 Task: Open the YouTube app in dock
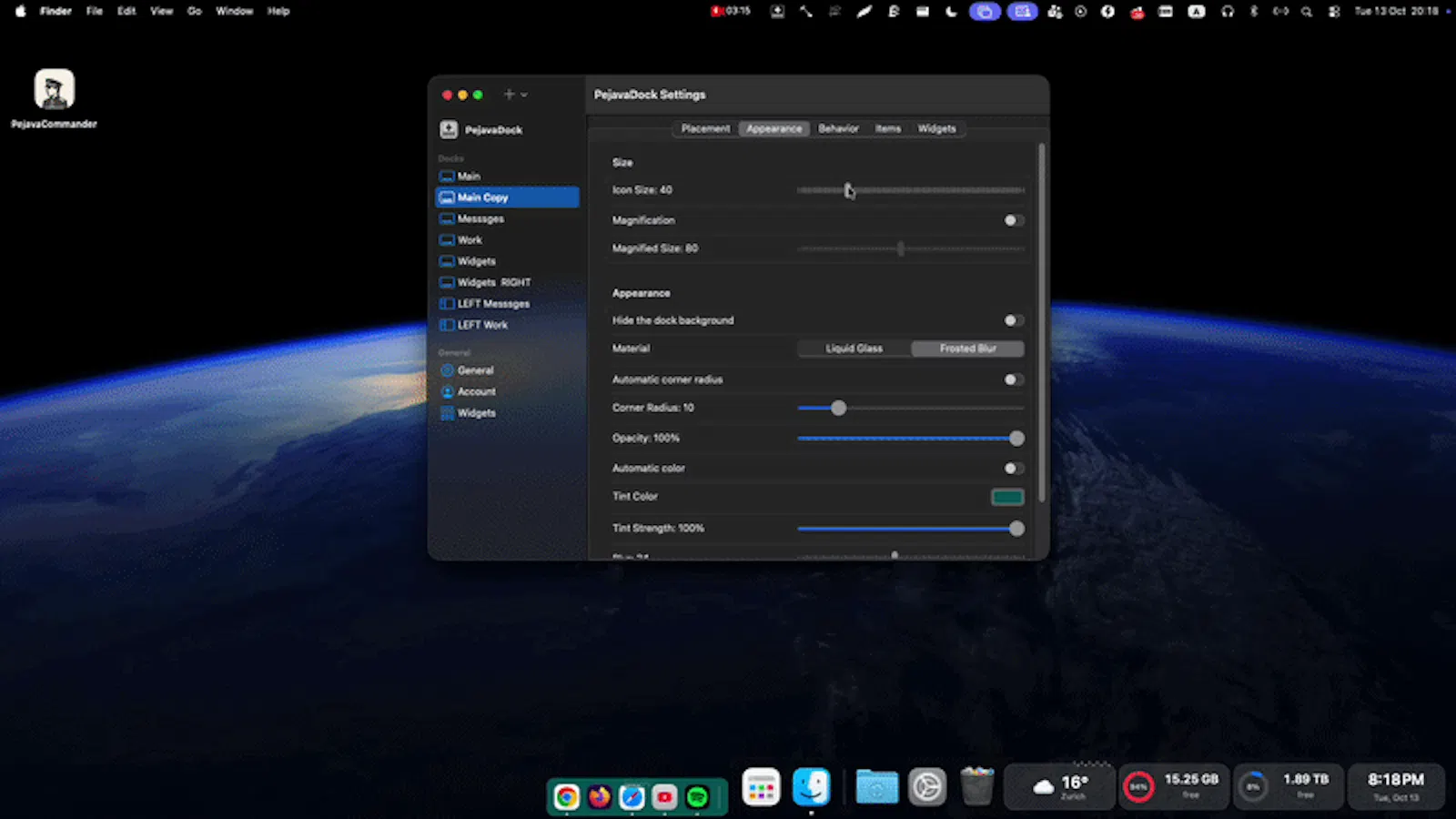pyautogui.click(x=664, y=797)
